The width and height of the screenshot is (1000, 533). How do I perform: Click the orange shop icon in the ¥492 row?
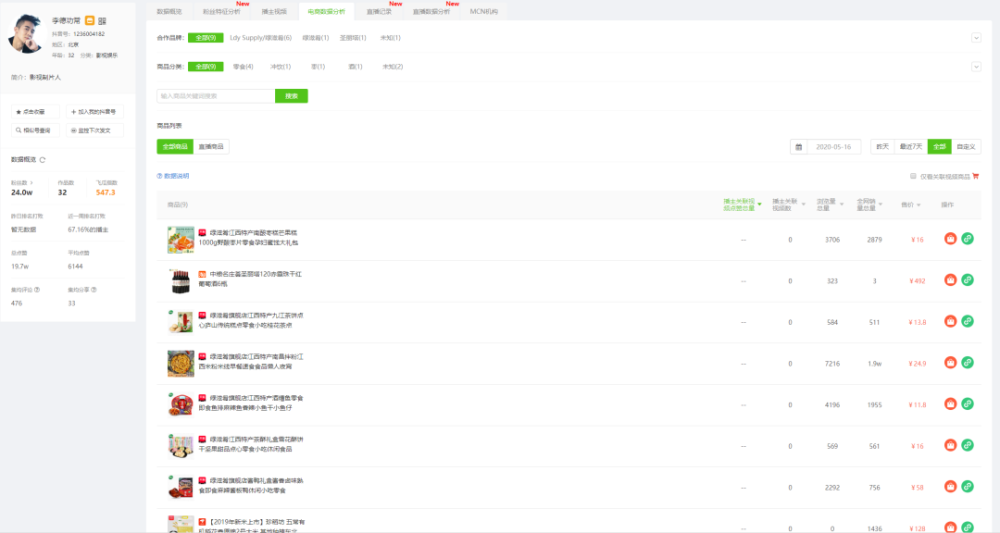tap(950, 280)
